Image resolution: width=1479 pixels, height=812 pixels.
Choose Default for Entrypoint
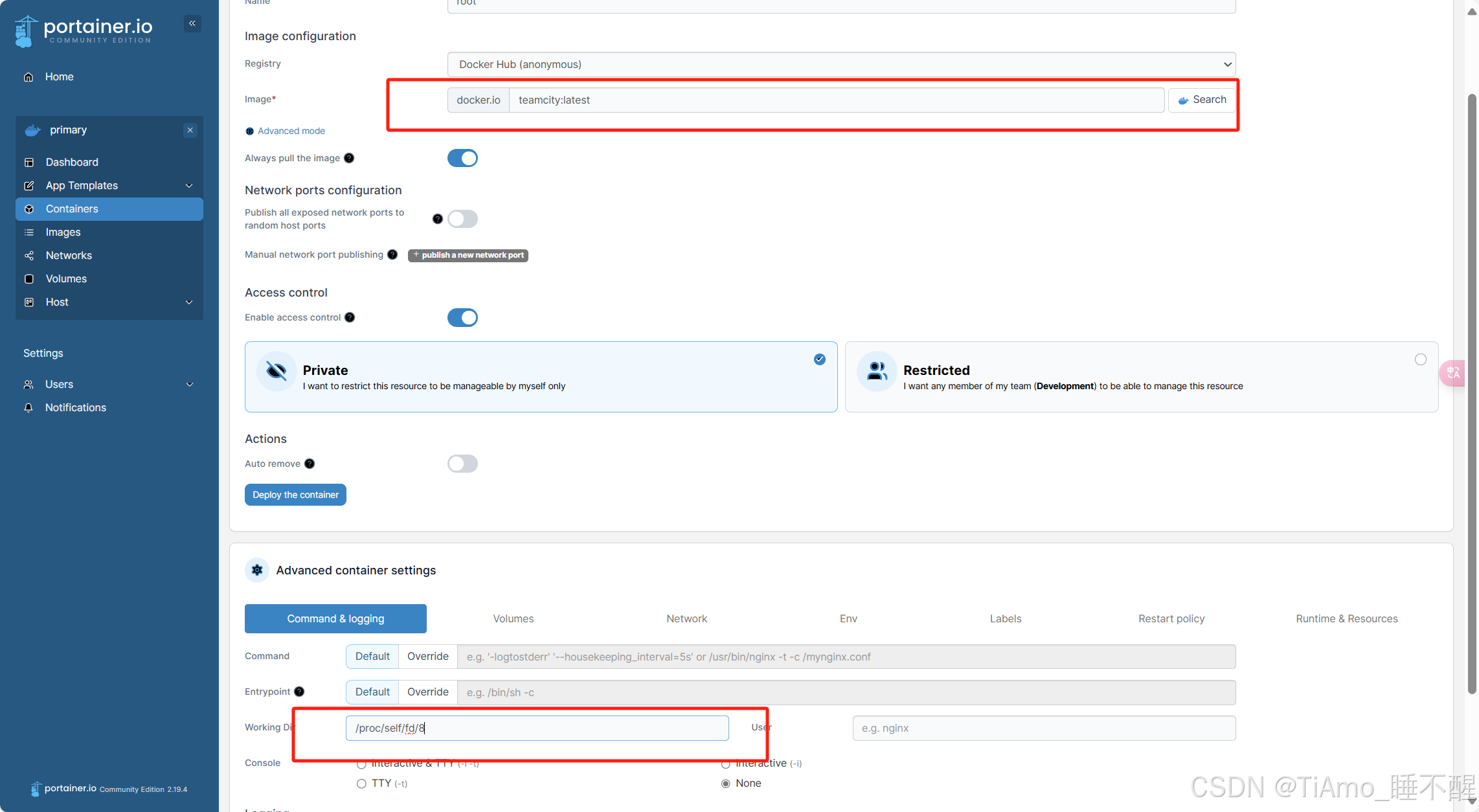(x=372, y=692)
